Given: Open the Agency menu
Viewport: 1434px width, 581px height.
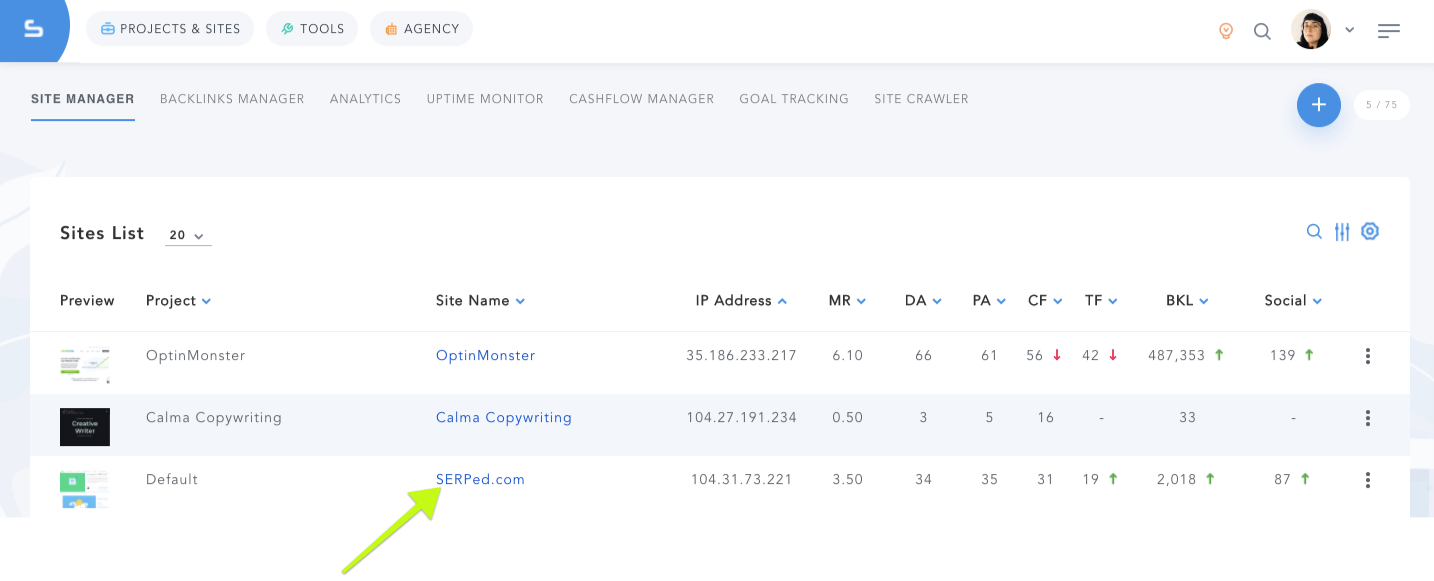Looking at the screenshot, I should coord(421,29).
